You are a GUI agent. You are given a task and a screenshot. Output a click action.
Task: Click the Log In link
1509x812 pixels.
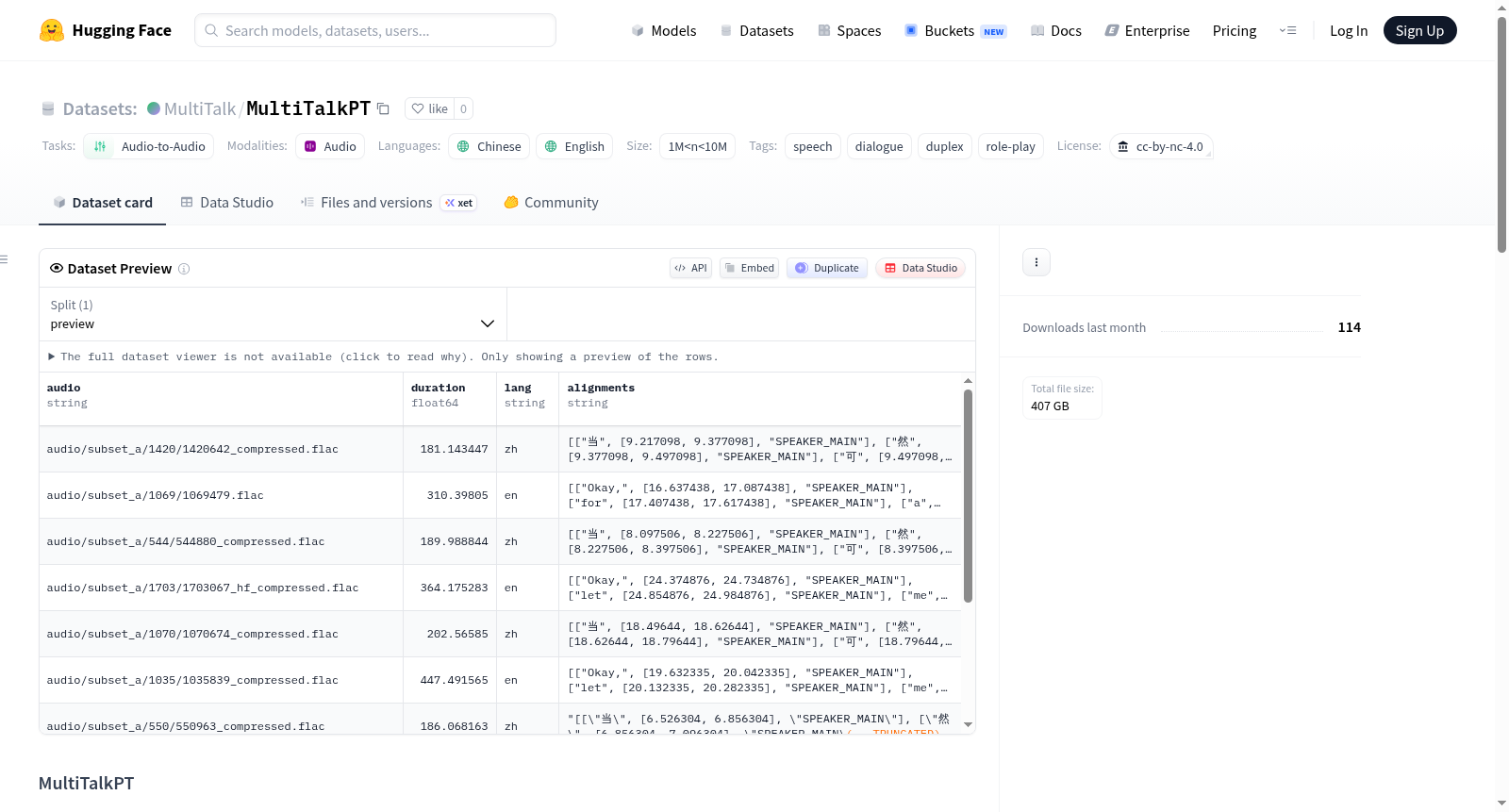pyautogui.click(x=1349, y=30)
